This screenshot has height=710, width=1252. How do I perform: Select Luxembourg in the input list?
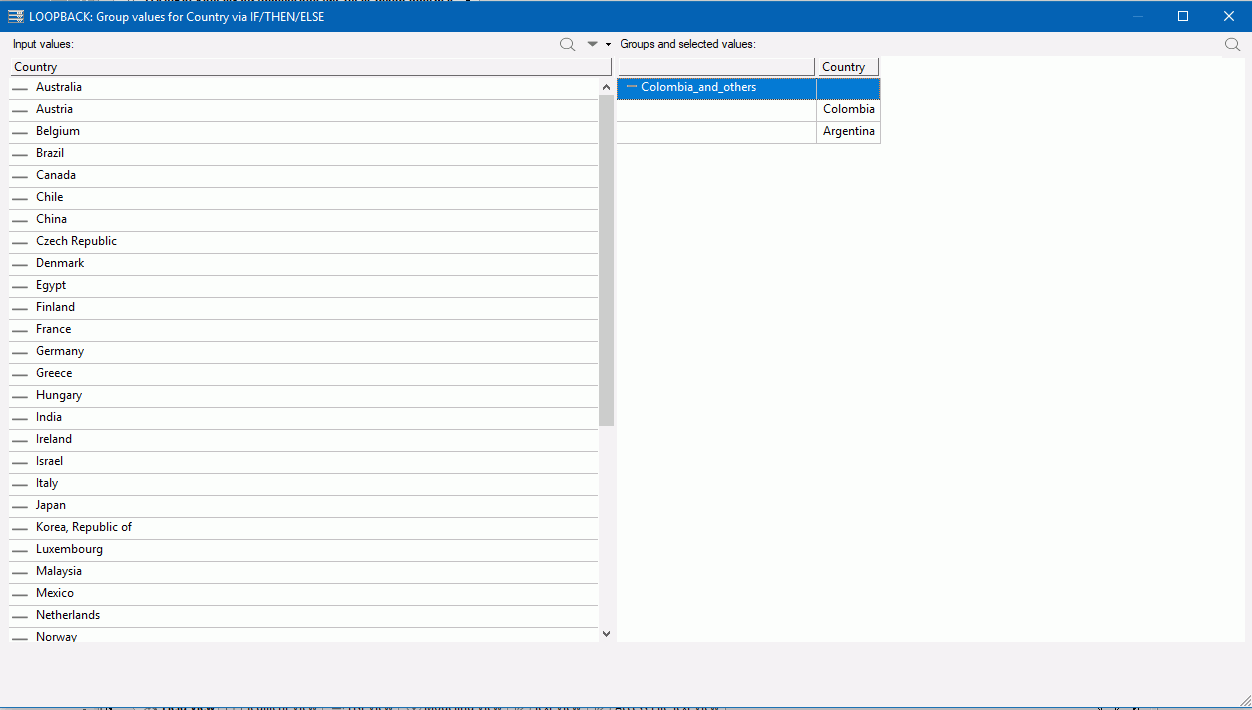click(x=304, y=550)
